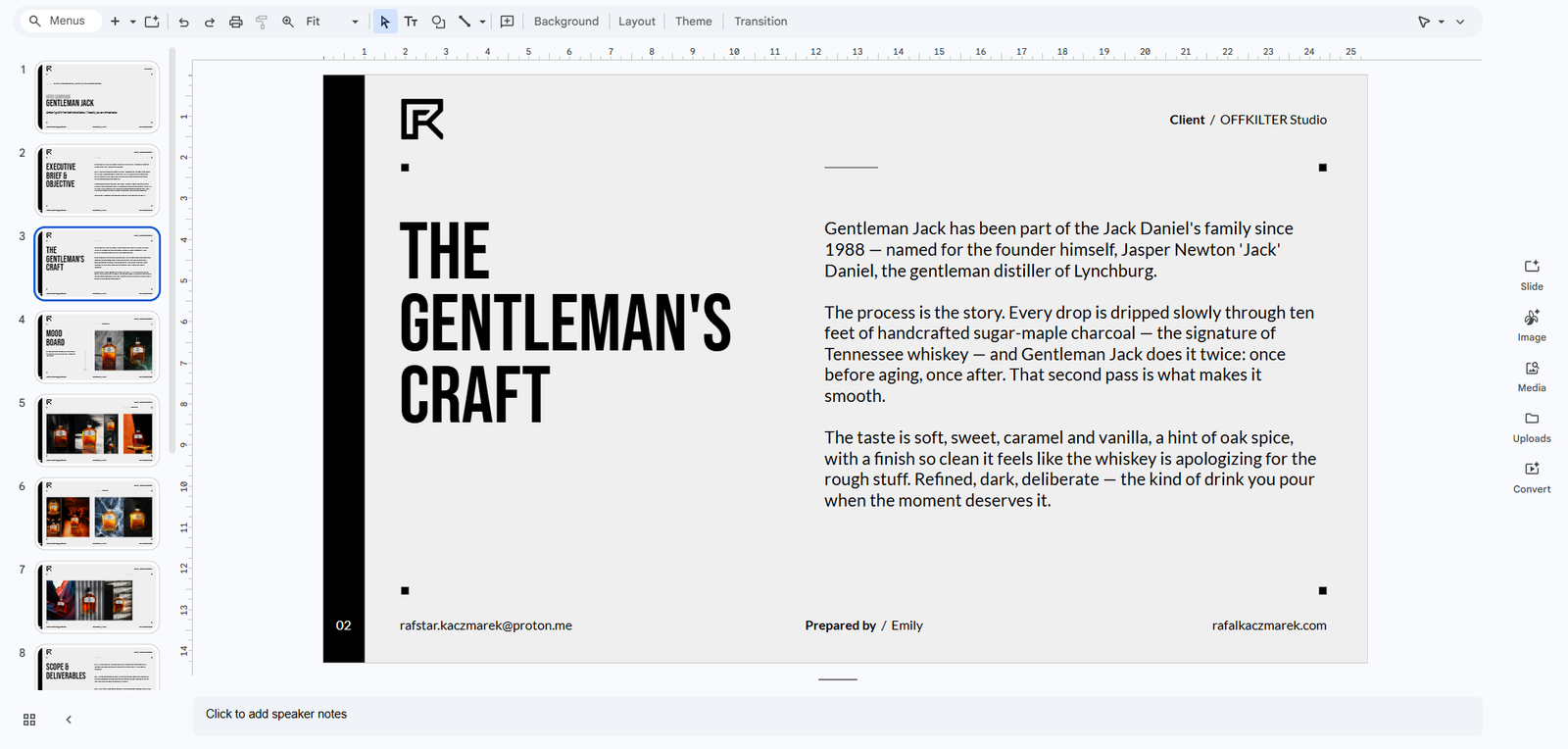
Task: Select slide 4 Mood Board thumbnail
Action: 97,347
